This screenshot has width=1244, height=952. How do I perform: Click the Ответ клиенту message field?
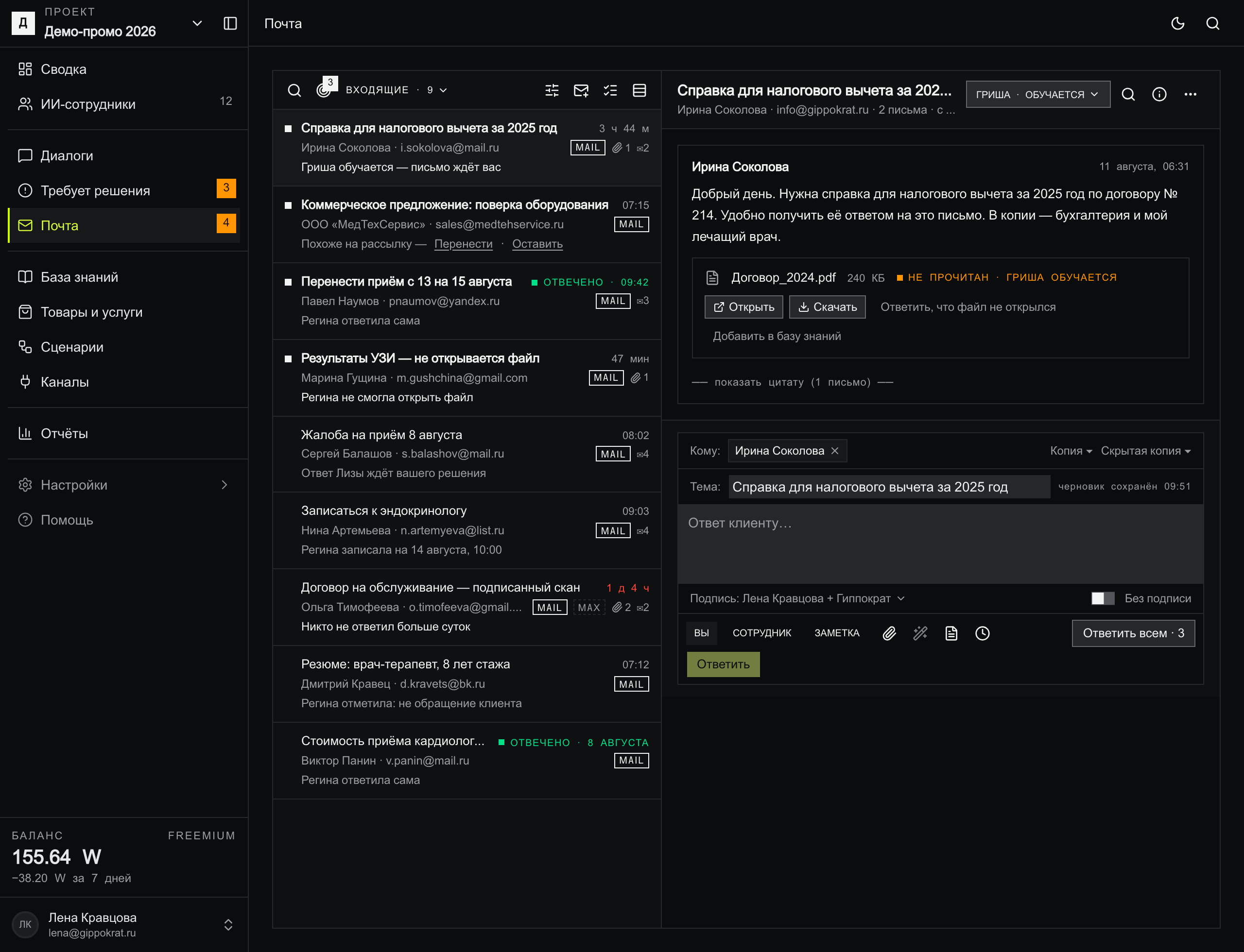click(940, 544)
